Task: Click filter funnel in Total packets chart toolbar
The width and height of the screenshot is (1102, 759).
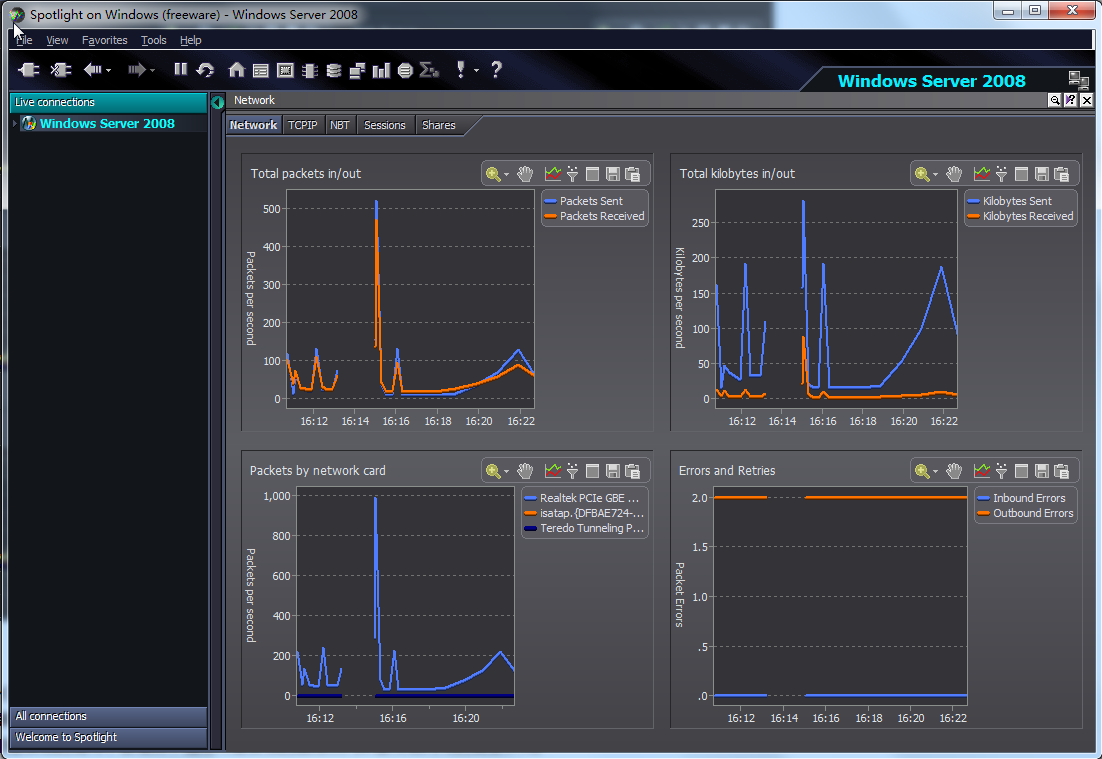Action: point(573,174)
